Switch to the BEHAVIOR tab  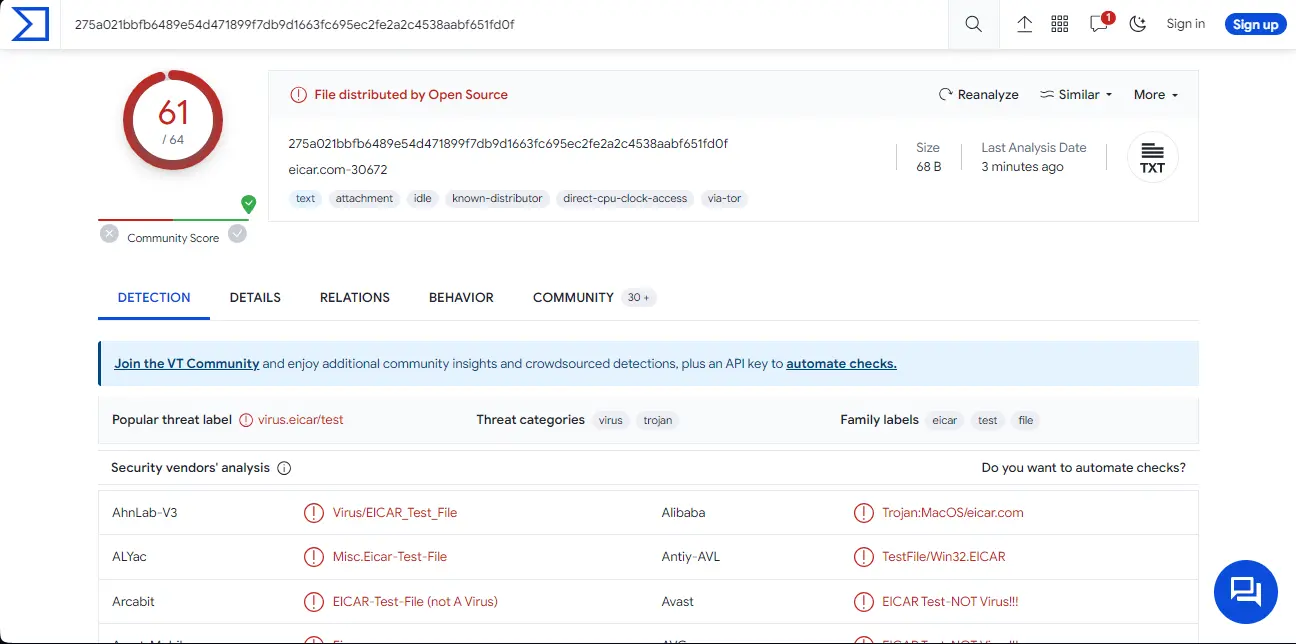[x=461, y=297]
